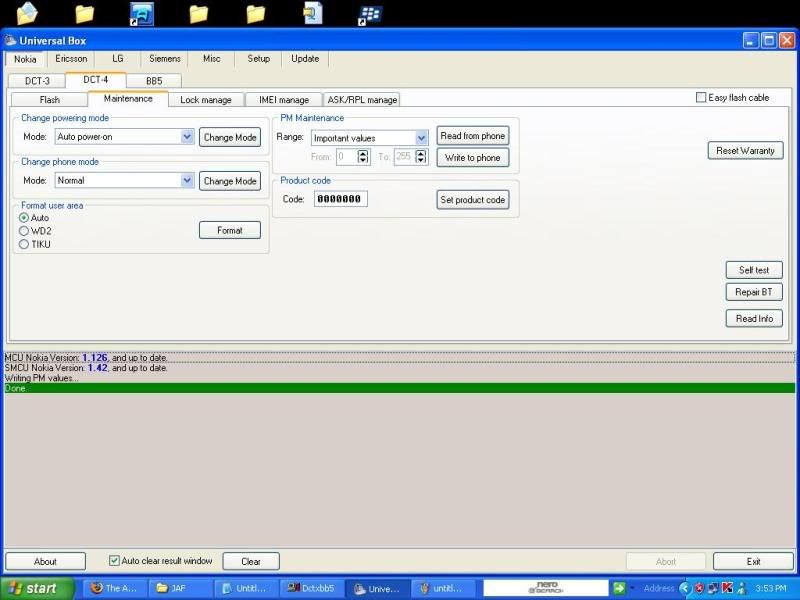This screenshot has height=600, width=800.
Task: Select the Maintenance tab
Action: pyautogui.click(x=128, y=98)
